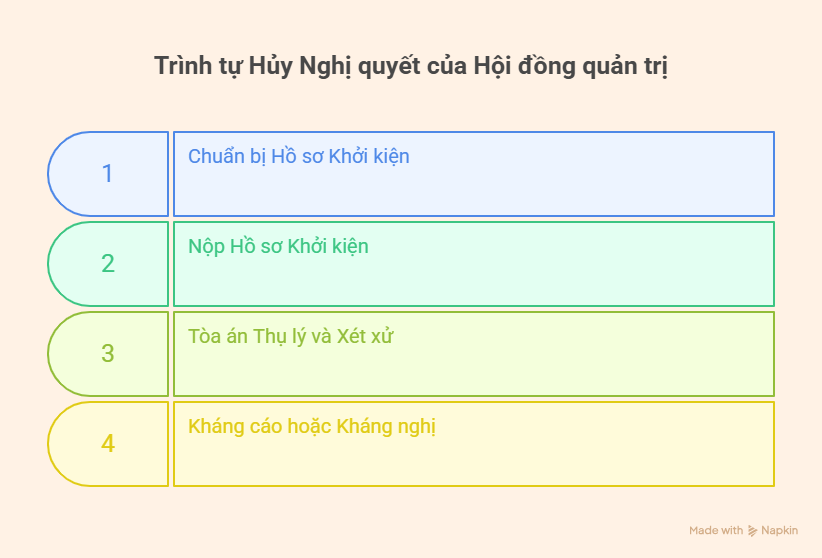Click the "Nộp Hồ sơ Khởi kiện" label
The image size is (822, 558).
[x=278, y=246]
